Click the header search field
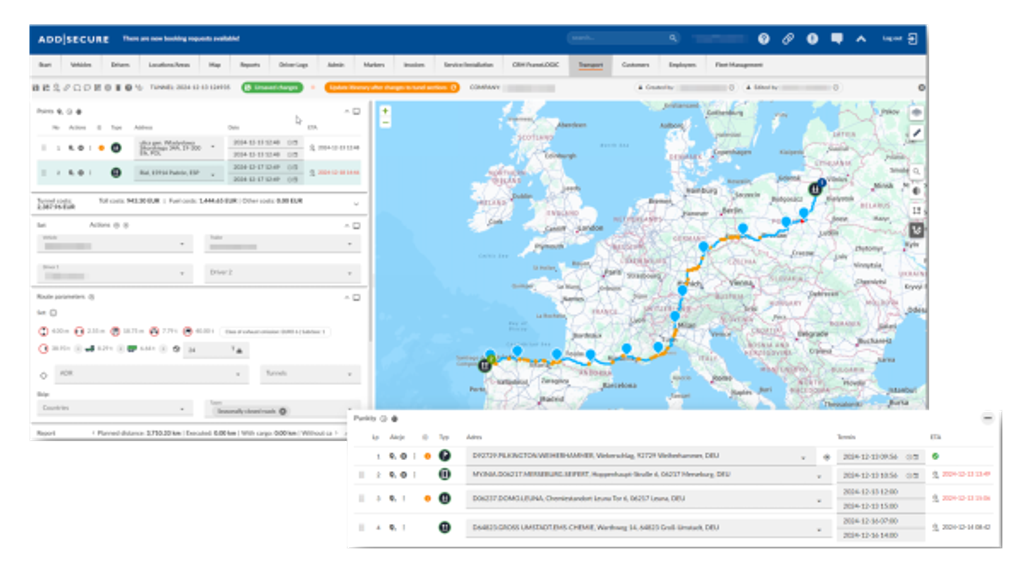 [x=623, y=38]
